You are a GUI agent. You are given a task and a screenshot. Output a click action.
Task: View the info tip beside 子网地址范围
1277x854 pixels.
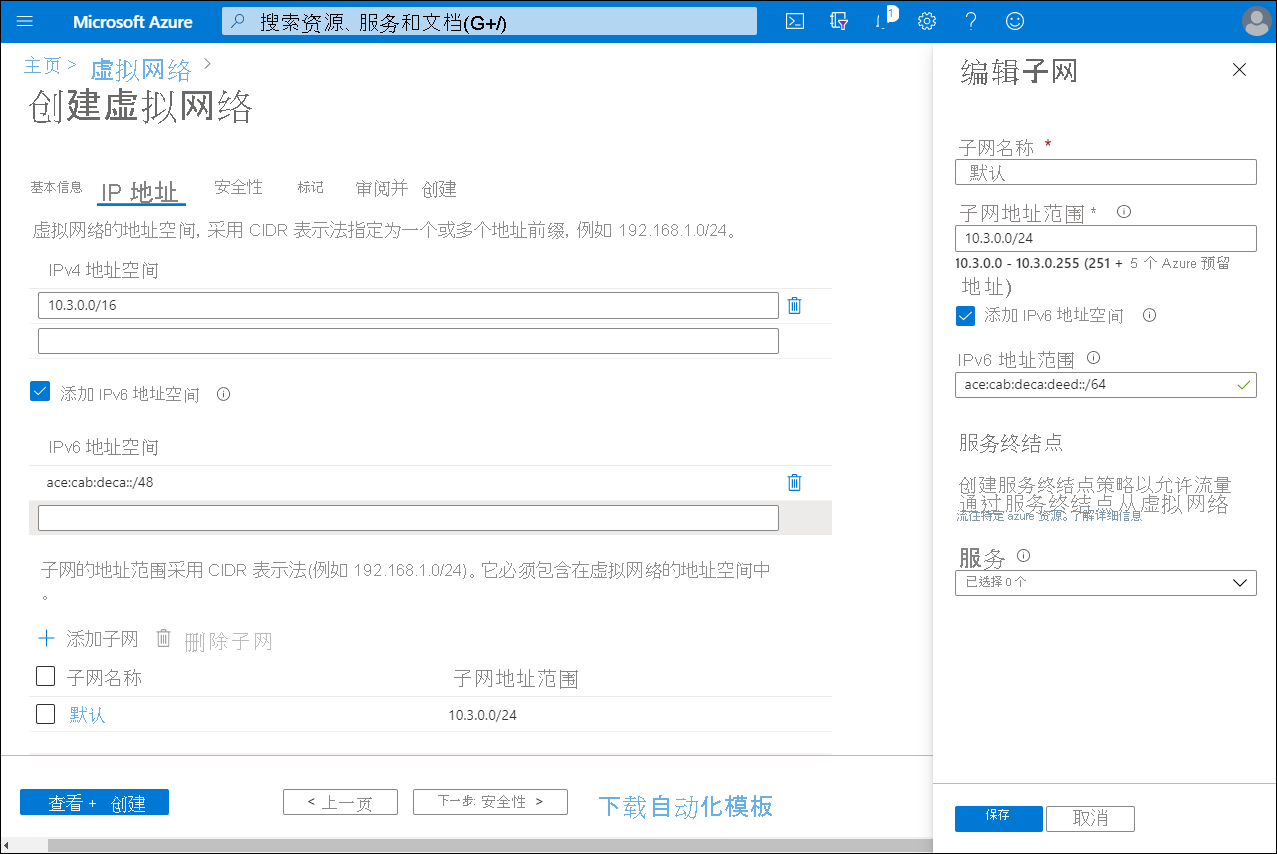tap(1122, 211)
